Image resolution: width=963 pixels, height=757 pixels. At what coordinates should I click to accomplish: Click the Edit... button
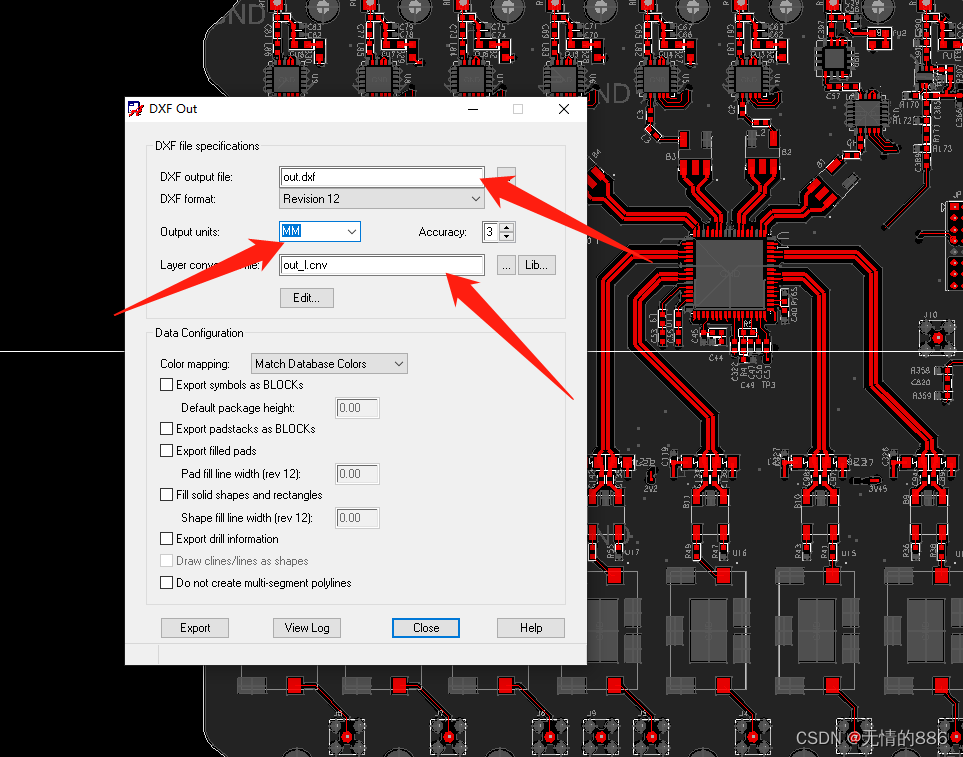click(x=306, y=298)
